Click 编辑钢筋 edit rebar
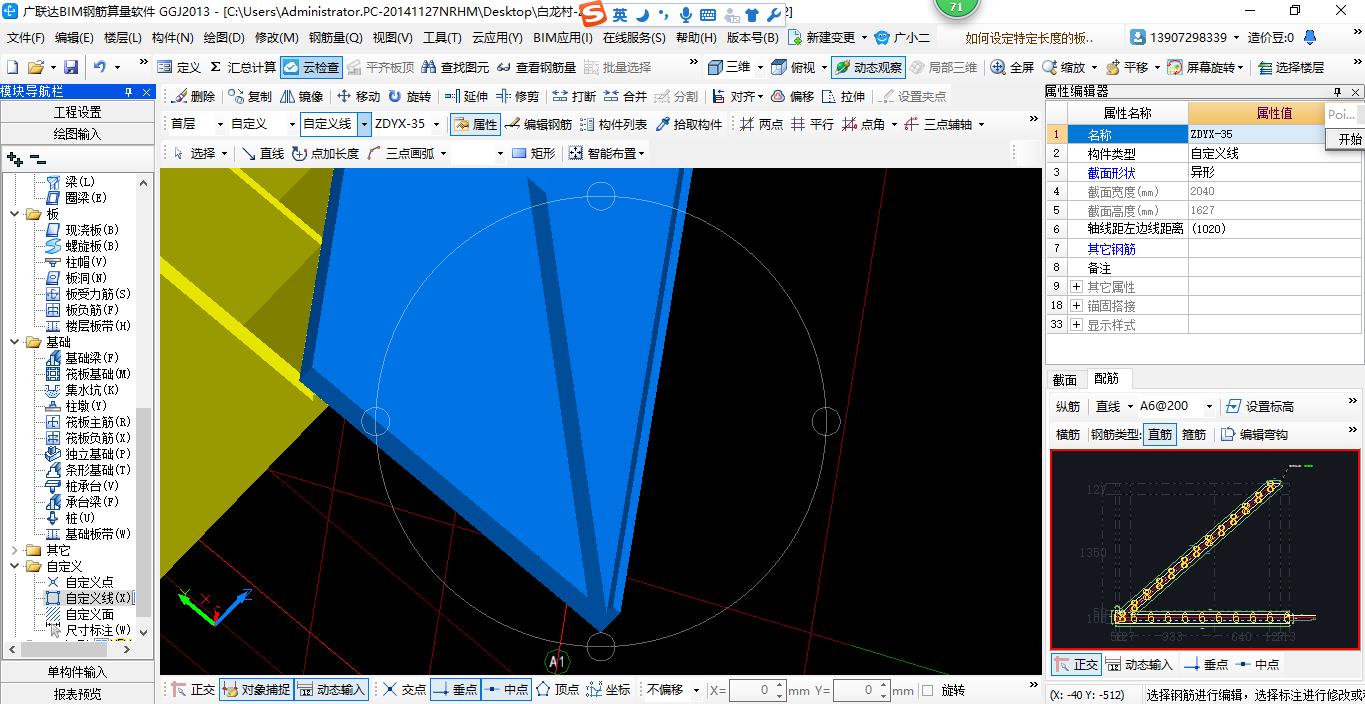Viewport: 1365px width, 704px height. pos(538,125)
